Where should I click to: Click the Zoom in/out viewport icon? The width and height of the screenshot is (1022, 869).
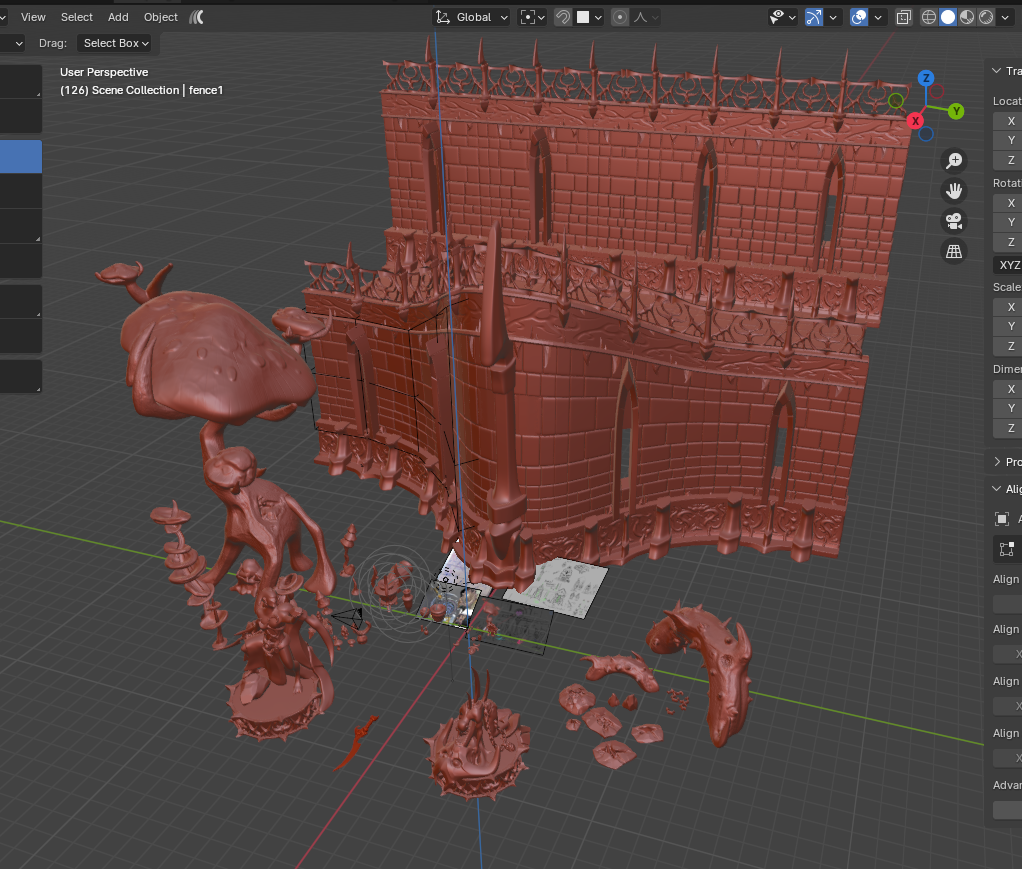pyautogui.click(x=954, y=161)
